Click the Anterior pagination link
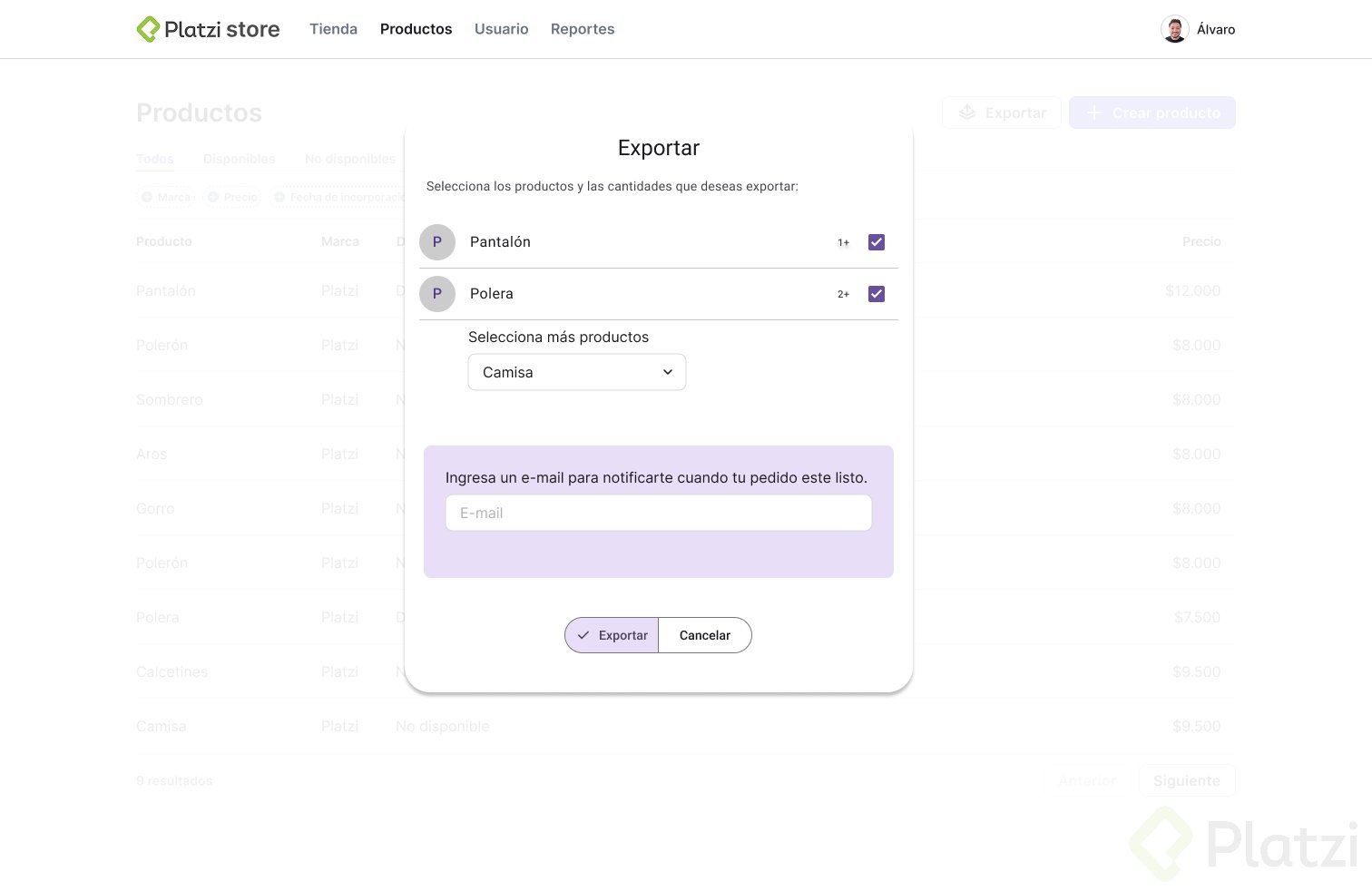The height and width of the screenshot is (891, 1372). click(x=1087, y=780)
